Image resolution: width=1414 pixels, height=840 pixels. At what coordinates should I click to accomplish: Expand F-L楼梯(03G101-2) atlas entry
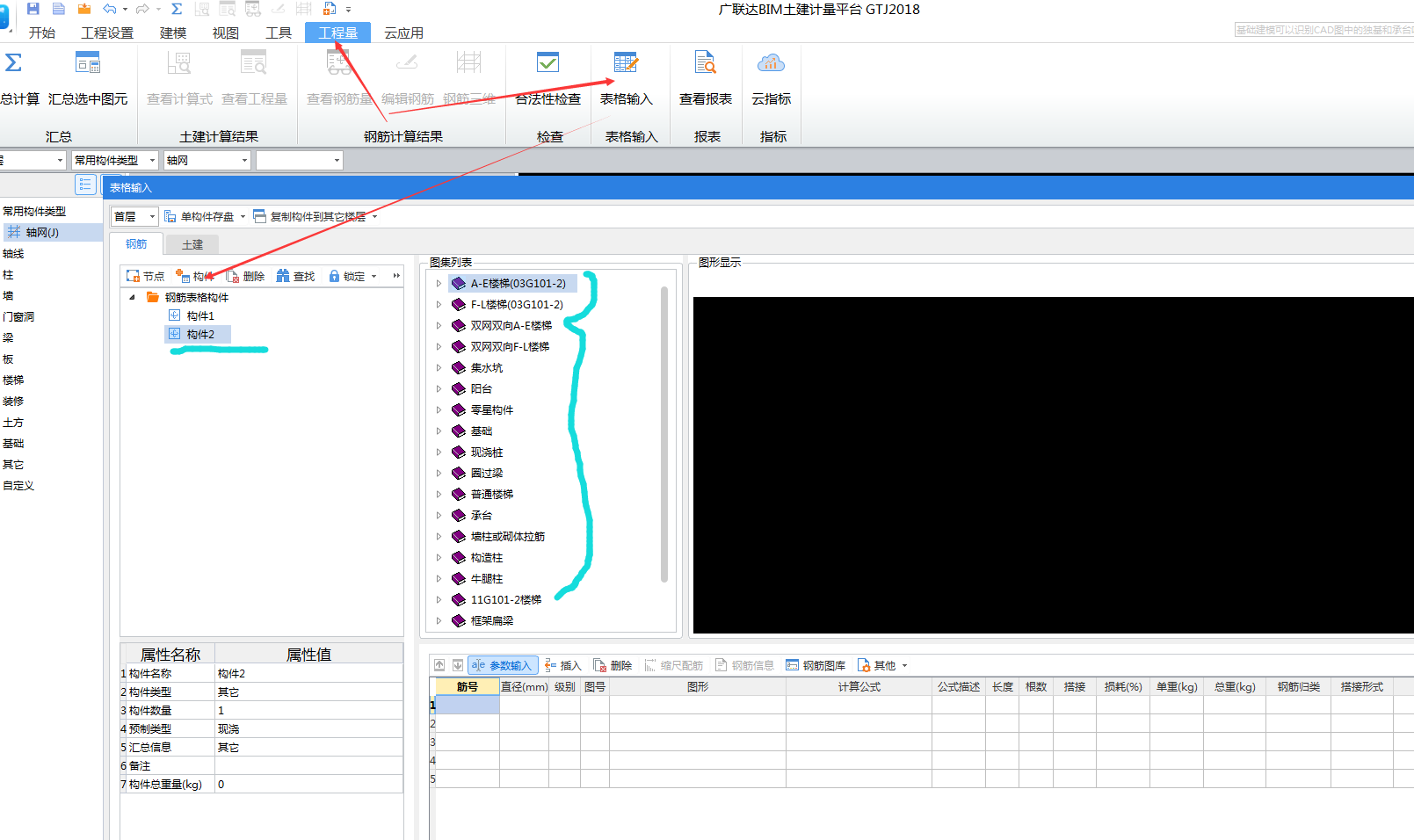(x=439, y=304)
